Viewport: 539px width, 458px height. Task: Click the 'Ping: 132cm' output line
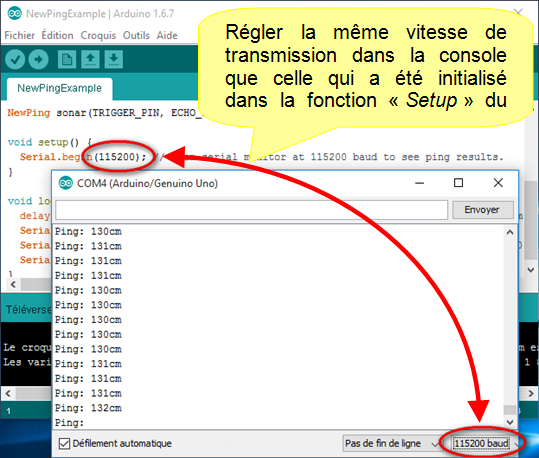[88, 408]
